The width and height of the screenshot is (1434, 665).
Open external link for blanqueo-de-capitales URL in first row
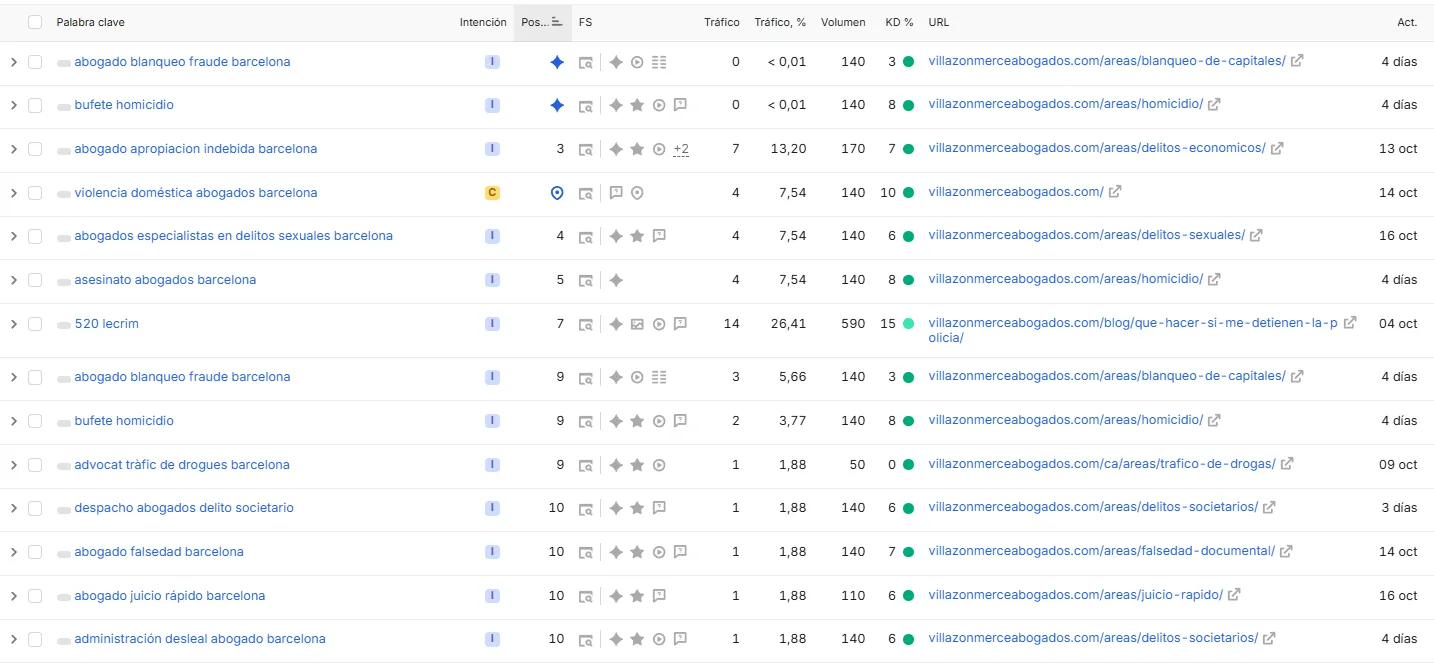[1297, 61]
